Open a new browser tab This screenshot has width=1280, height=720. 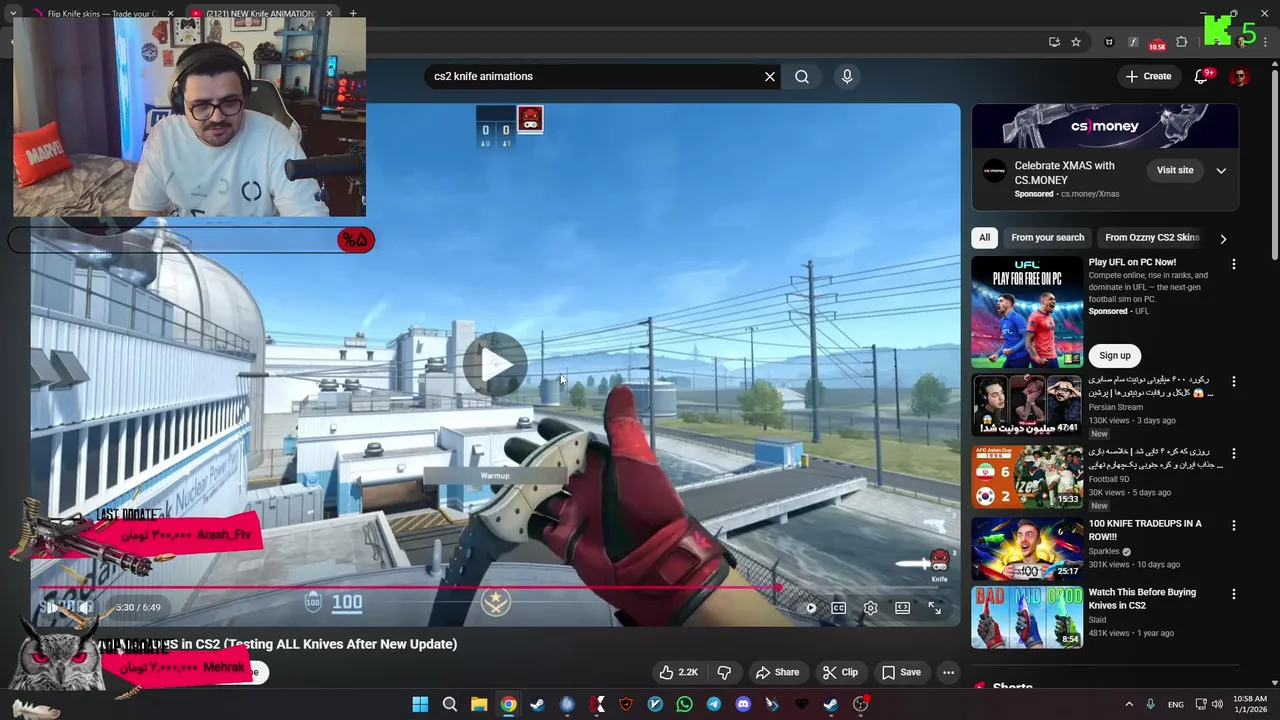tap(353, 14)
